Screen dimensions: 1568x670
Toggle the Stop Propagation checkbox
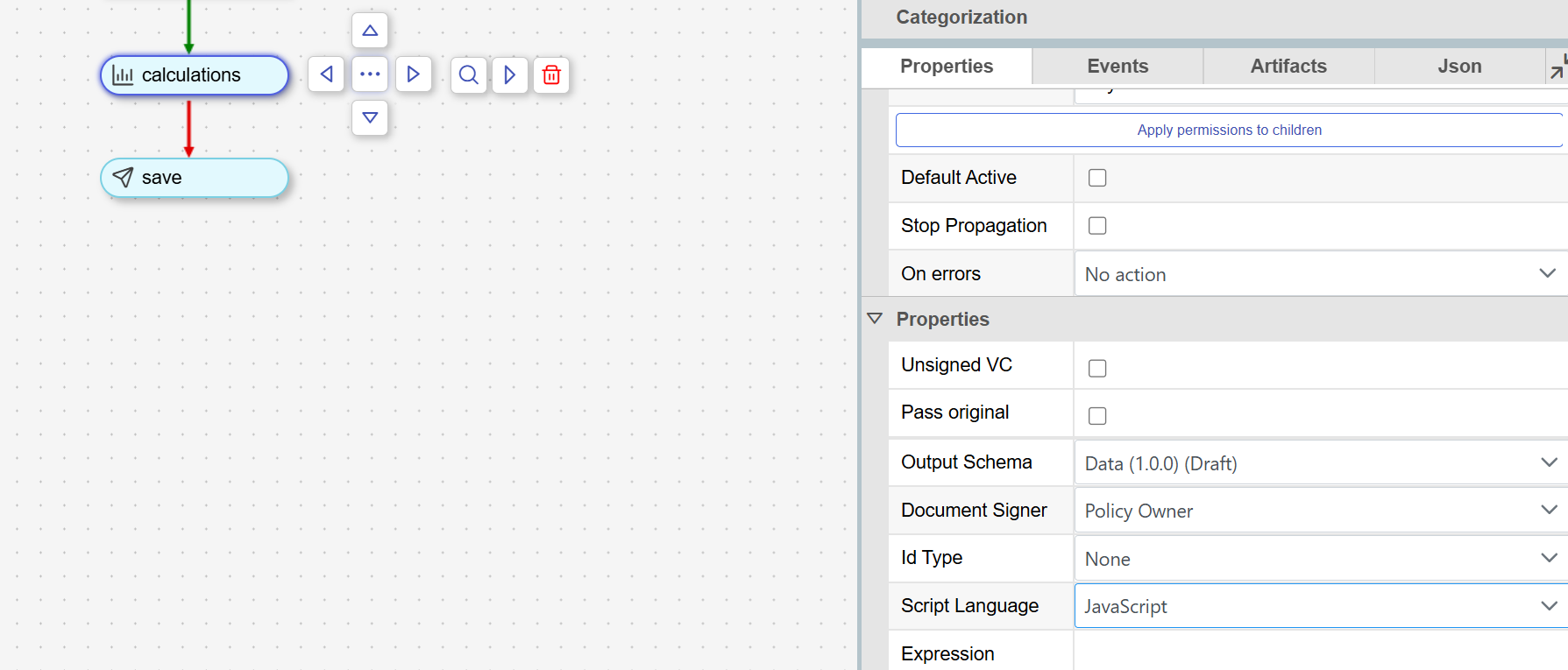[1097, 226]
